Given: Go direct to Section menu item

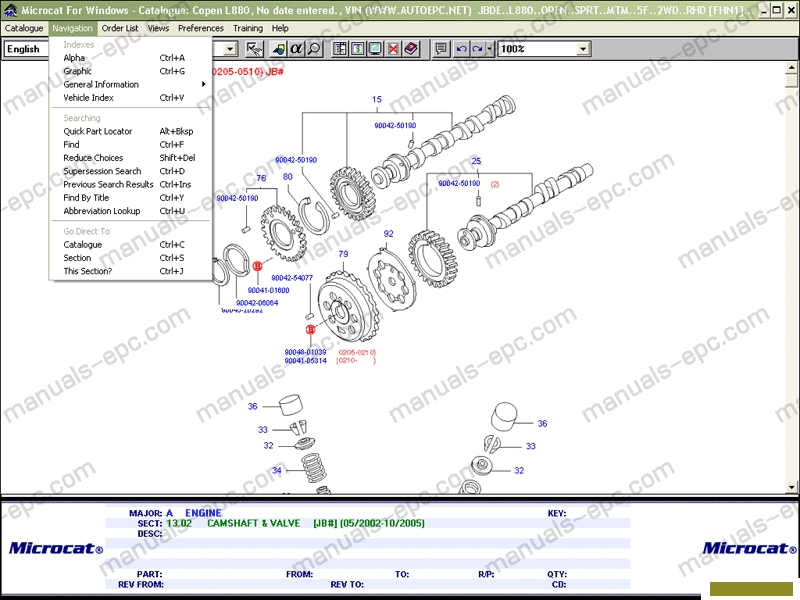Looking at the screenshot, I should pyautogui.click(x=131, y=258).
